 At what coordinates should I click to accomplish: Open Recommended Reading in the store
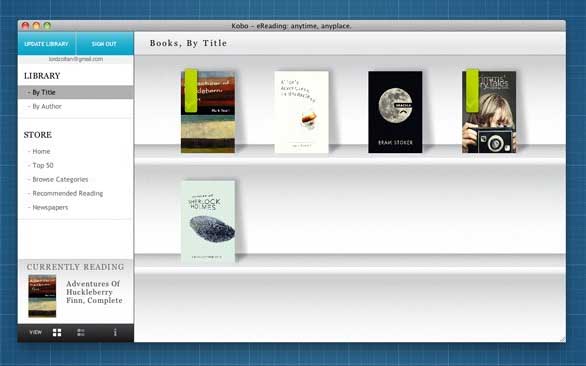tap(68, 193)
